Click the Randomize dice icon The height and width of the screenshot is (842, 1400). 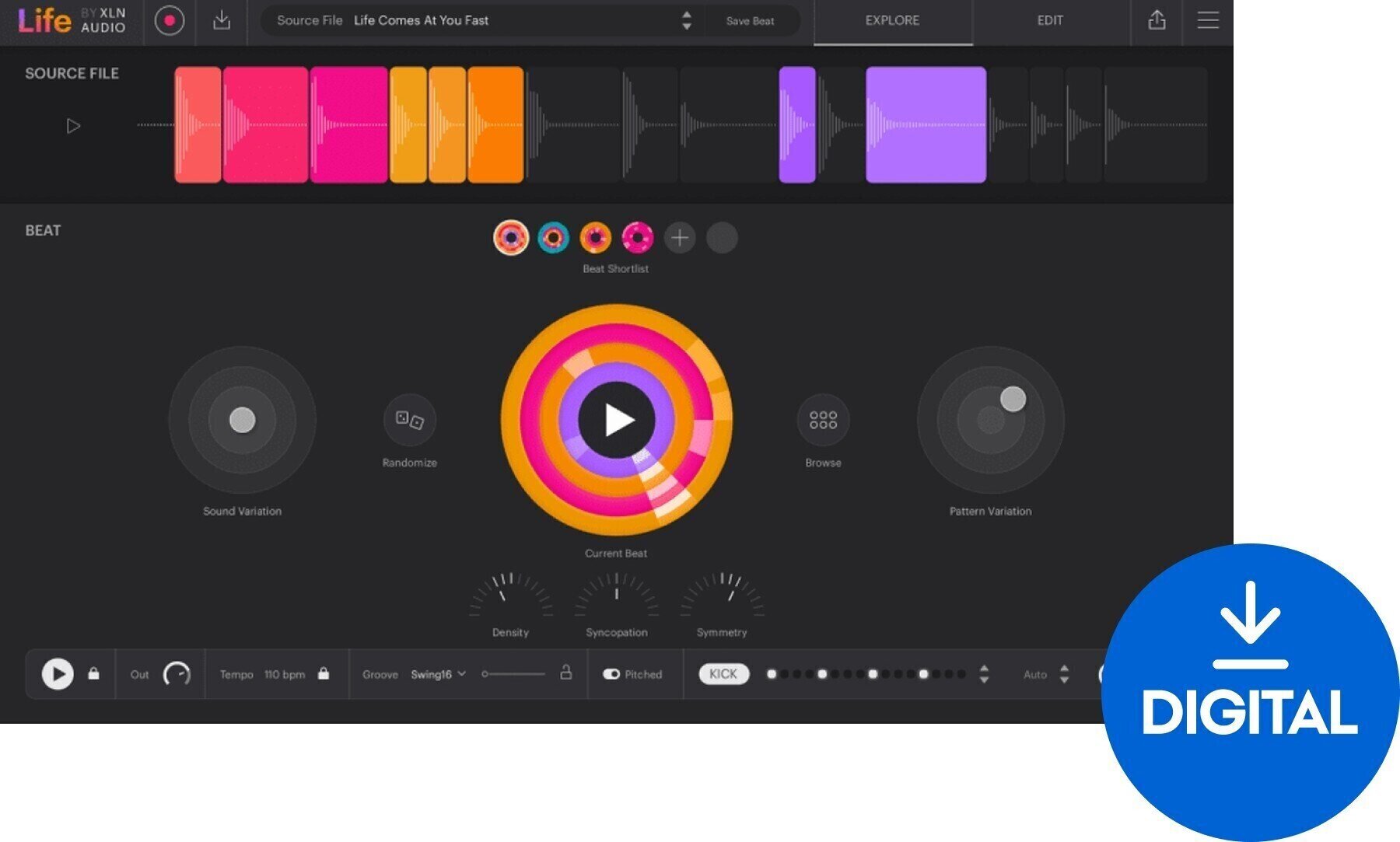point(410,420)
